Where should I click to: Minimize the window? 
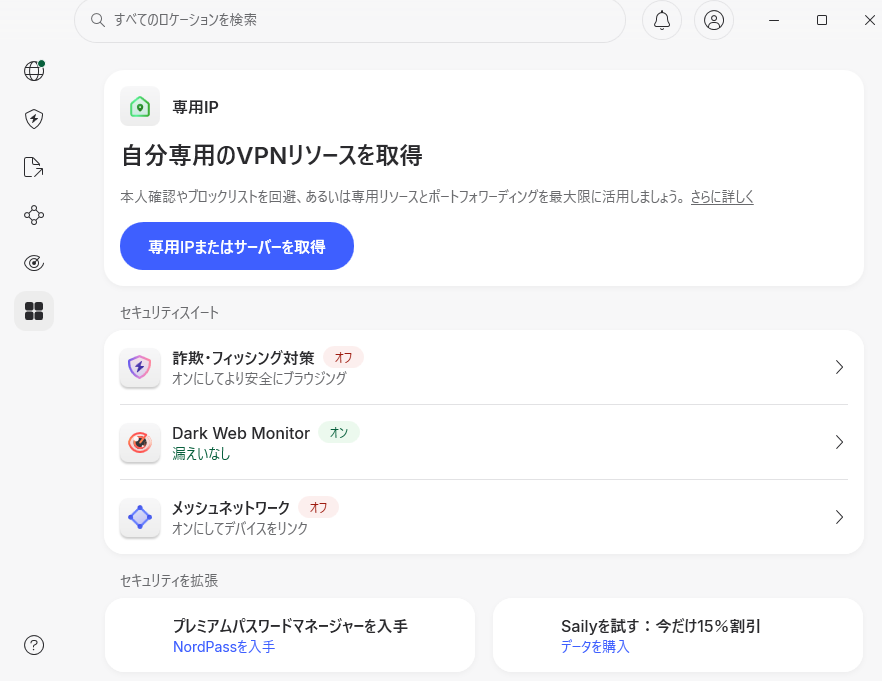[x=774, y=20]
